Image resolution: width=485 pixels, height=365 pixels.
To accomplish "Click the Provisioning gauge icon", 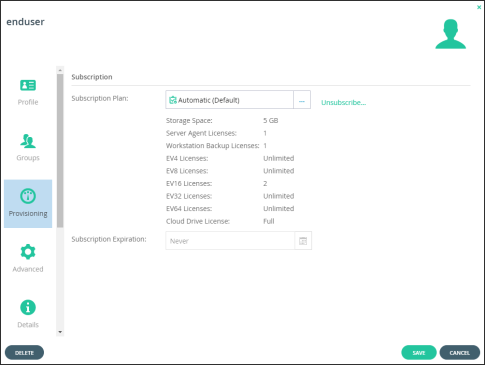I will tap(28, 196).
